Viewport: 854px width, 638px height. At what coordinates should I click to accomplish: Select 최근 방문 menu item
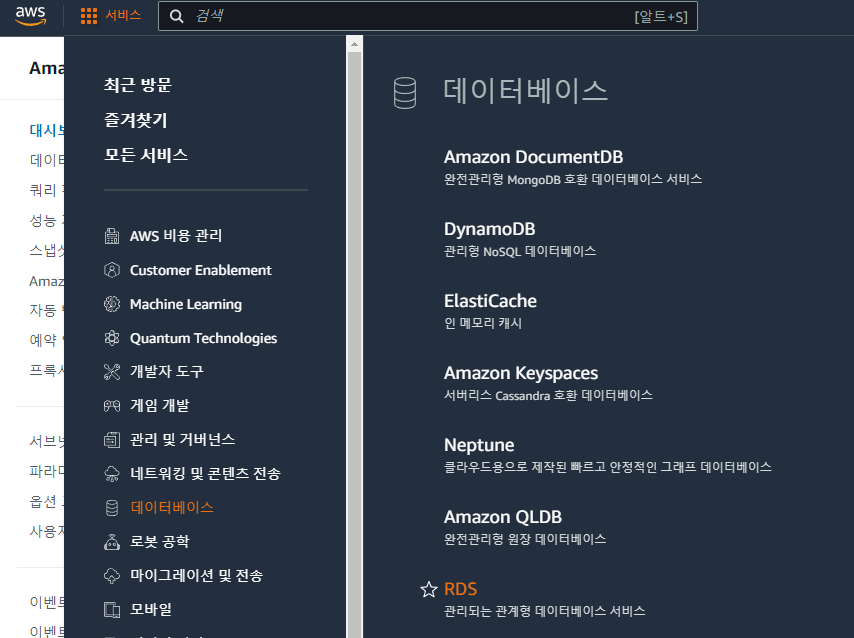(x=138, y=85)
